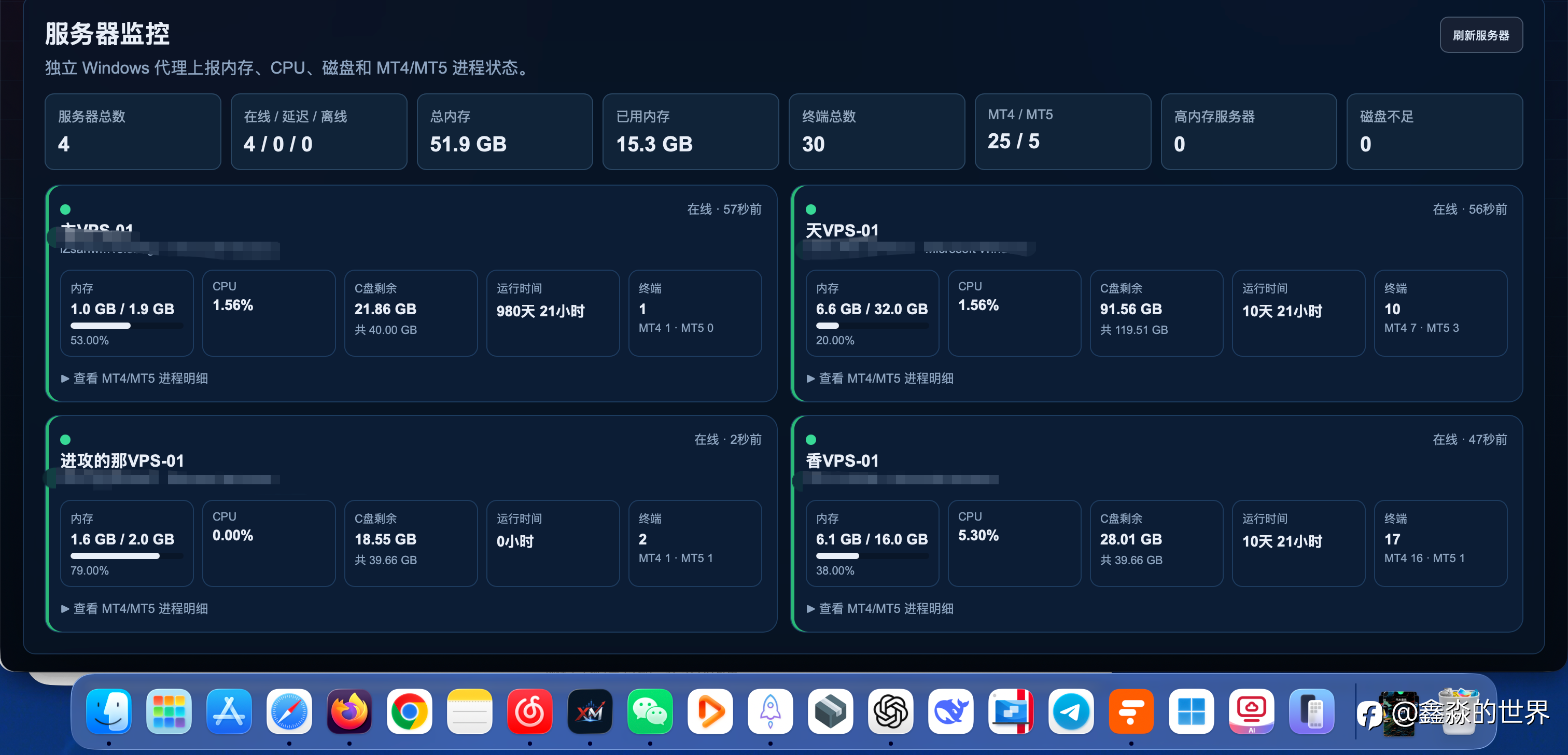Click the 天VPS-01 server name
Screen dimensions: 1568x755
click(843, 231)
